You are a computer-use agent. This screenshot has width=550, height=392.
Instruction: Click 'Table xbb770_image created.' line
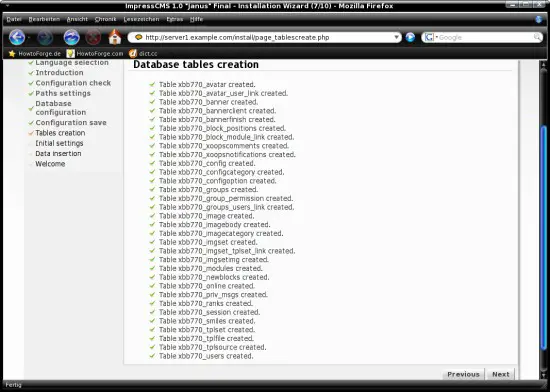click(207, 216)
